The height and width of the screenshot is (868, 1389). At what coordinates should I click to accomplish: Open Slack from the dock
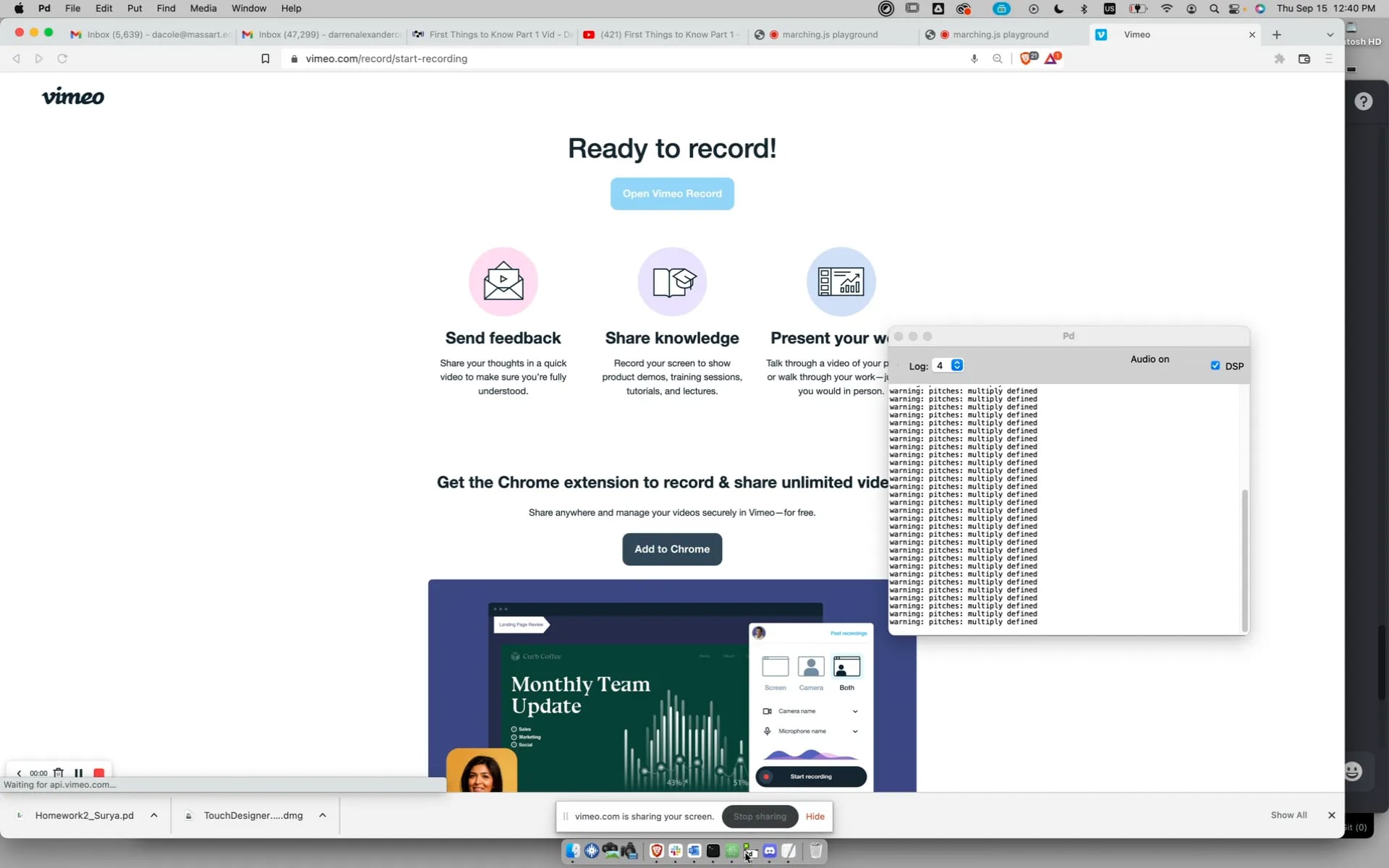click(676, 851)
